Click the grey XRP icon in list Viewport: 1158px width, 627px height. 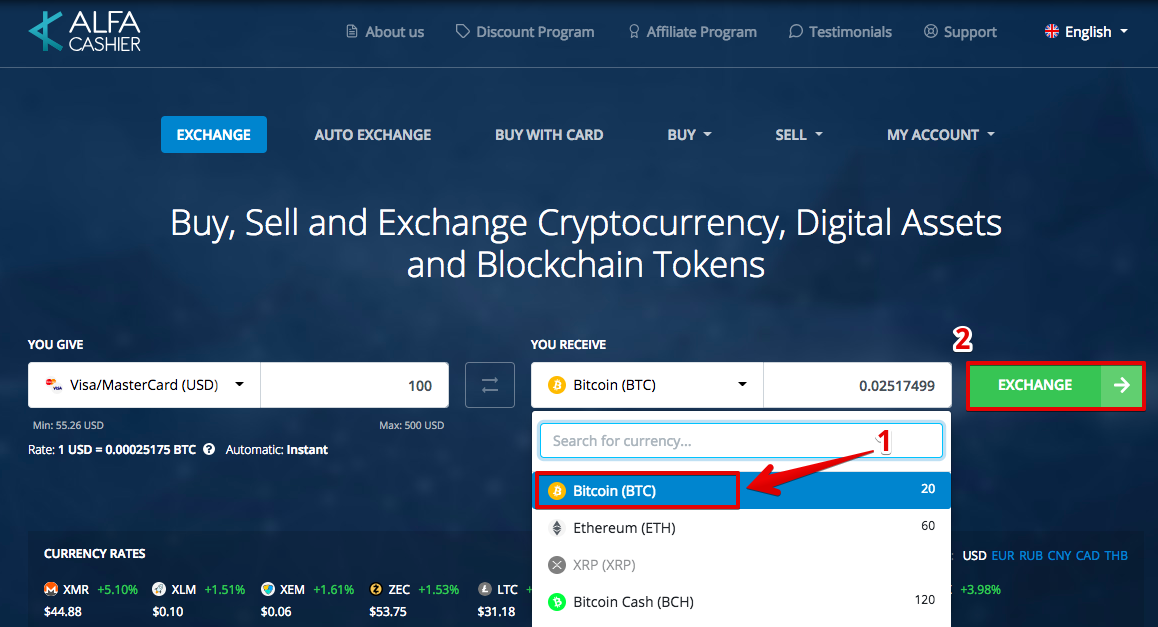(x=557, y=565)
